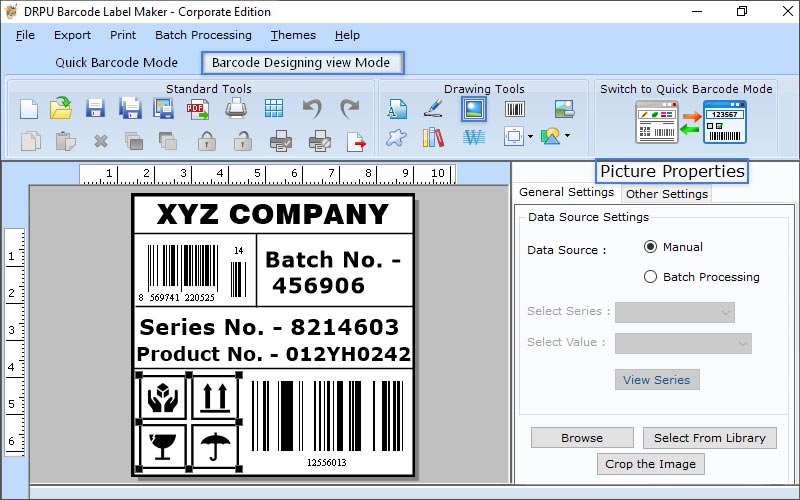Click the bring-to-front layers icon
800x500 pixels.
134,141
